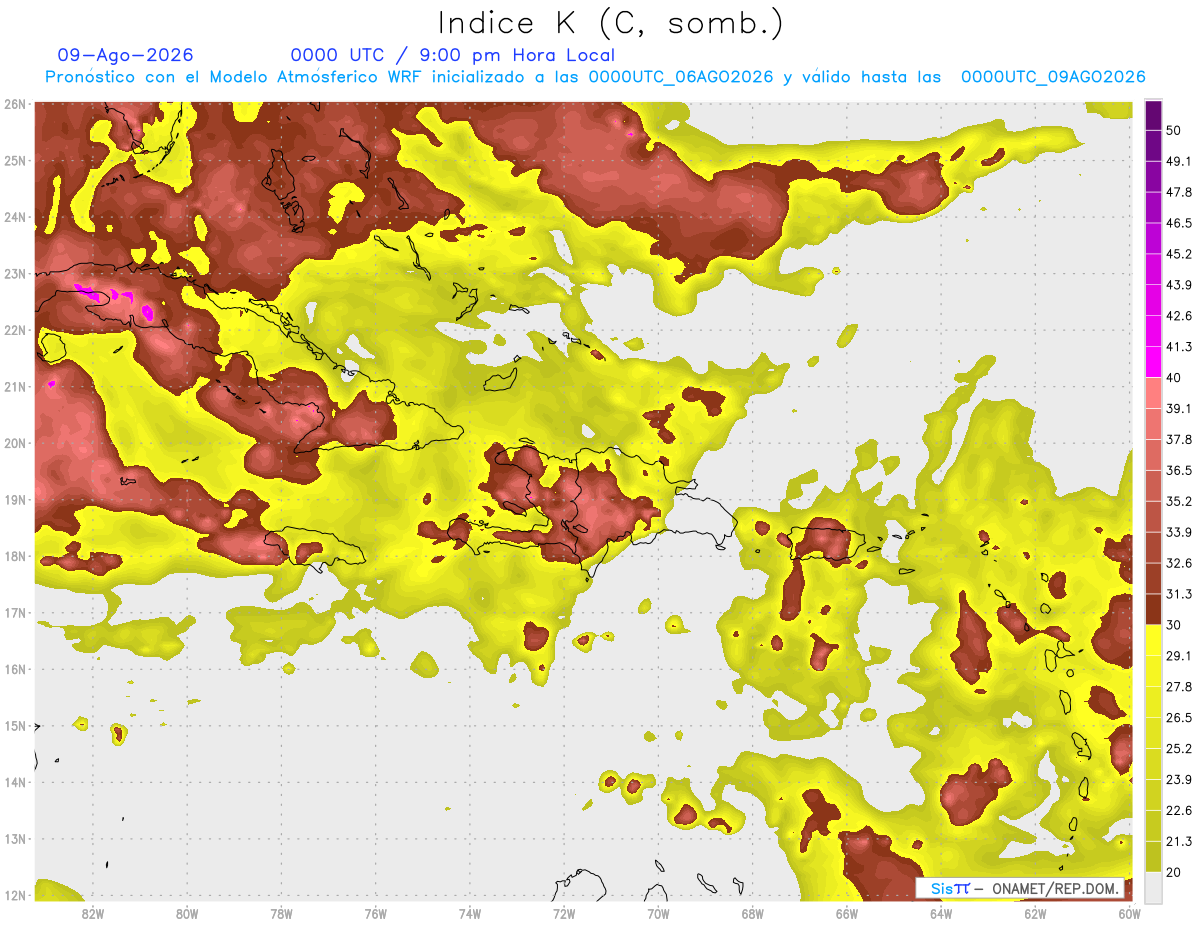This screenshot has width=1200, height=927.
Task: Click the latitude label "18N"
Action: pyautogui.click(x=15, y=556)
